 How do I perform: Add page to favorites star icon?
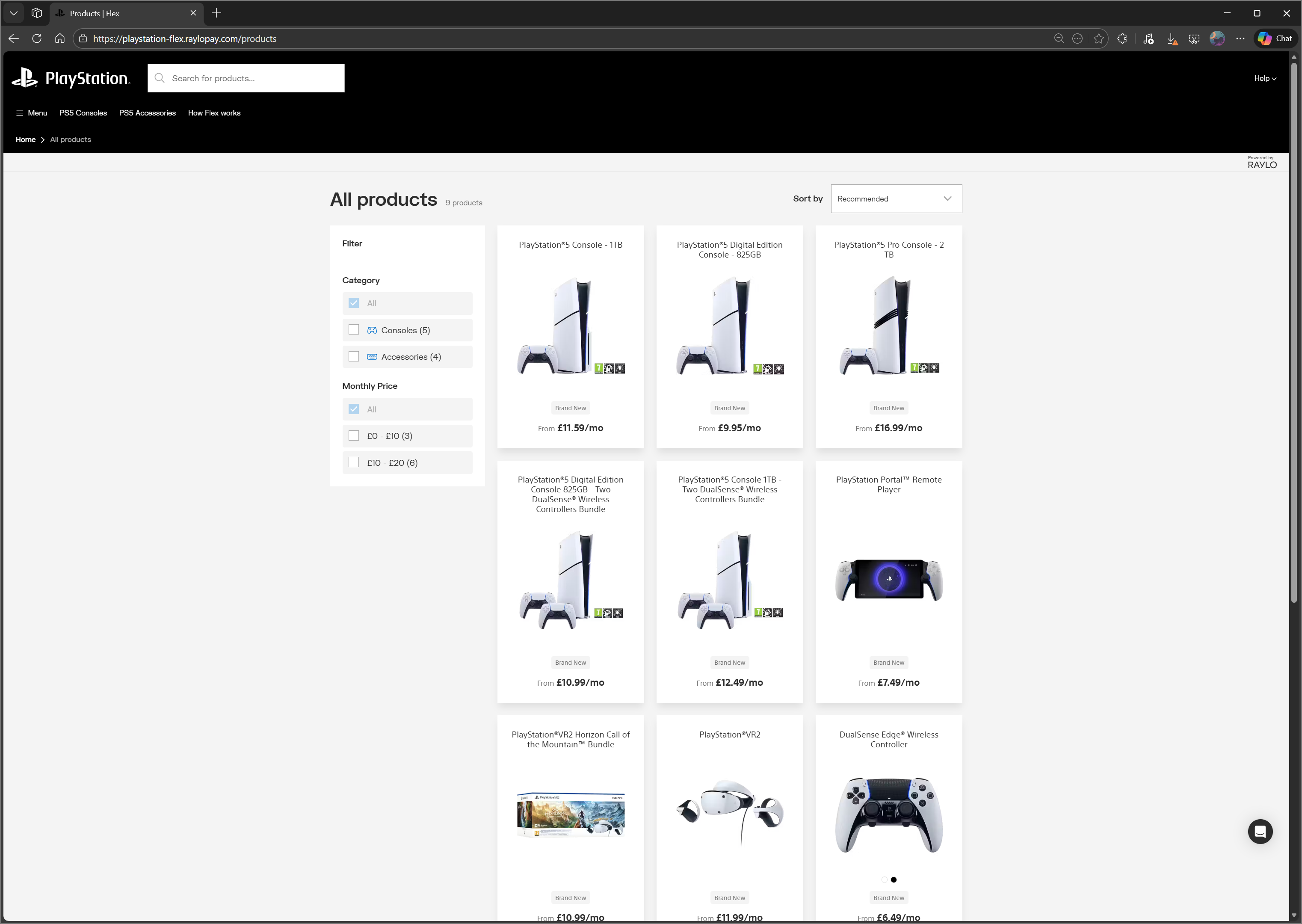pyautogui.click(x=1098, y=38)
